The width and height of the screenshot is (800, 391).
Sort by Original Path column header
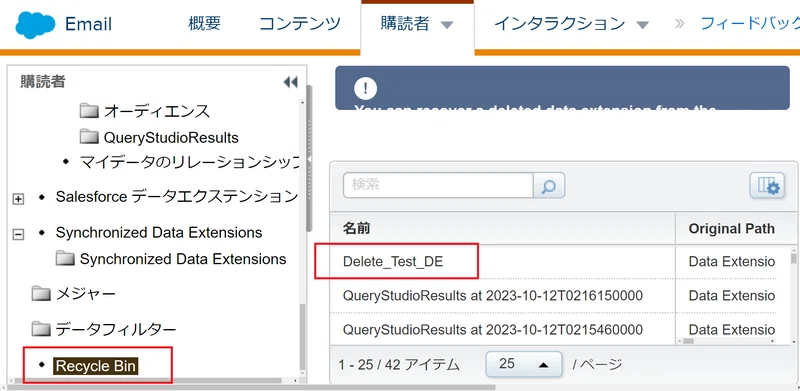coord(732,229)
